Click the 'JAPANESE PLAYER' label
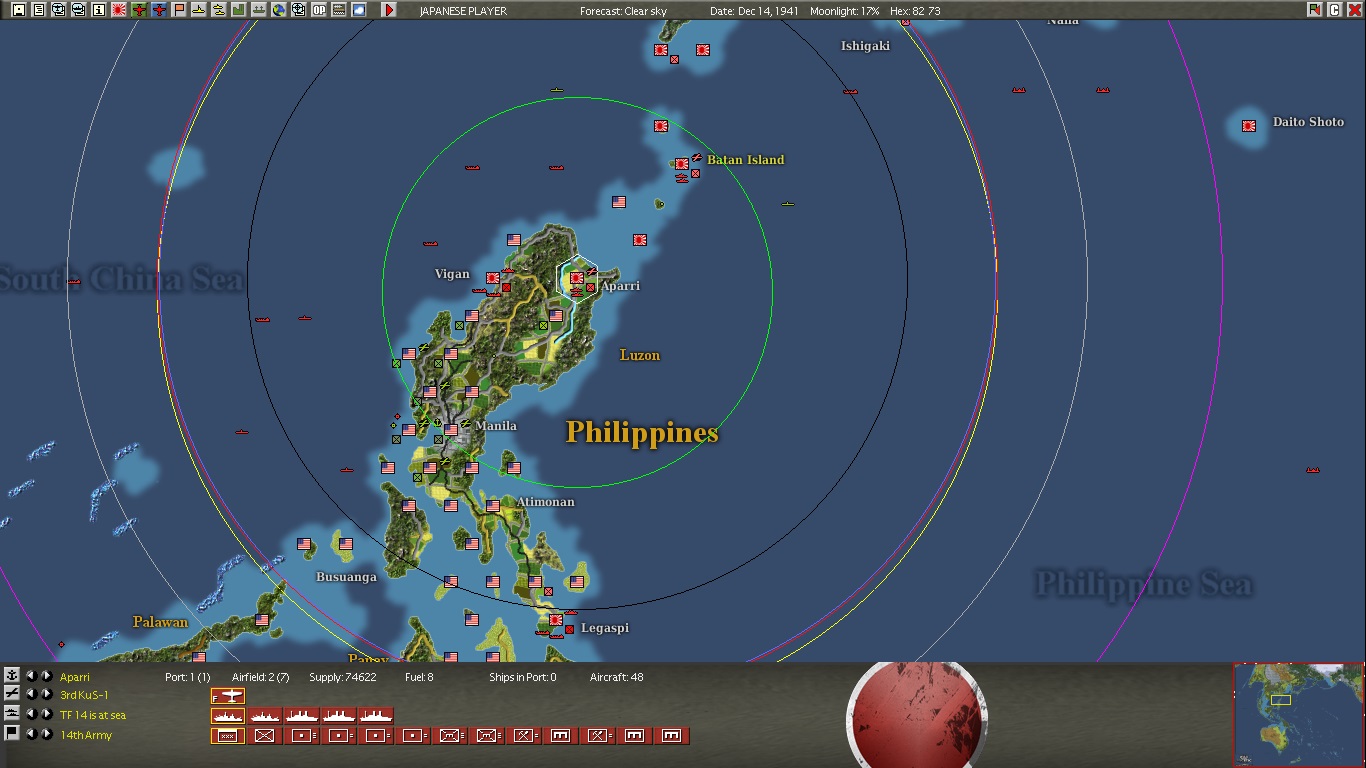1366x768 pixels. (x=463, y=11)
